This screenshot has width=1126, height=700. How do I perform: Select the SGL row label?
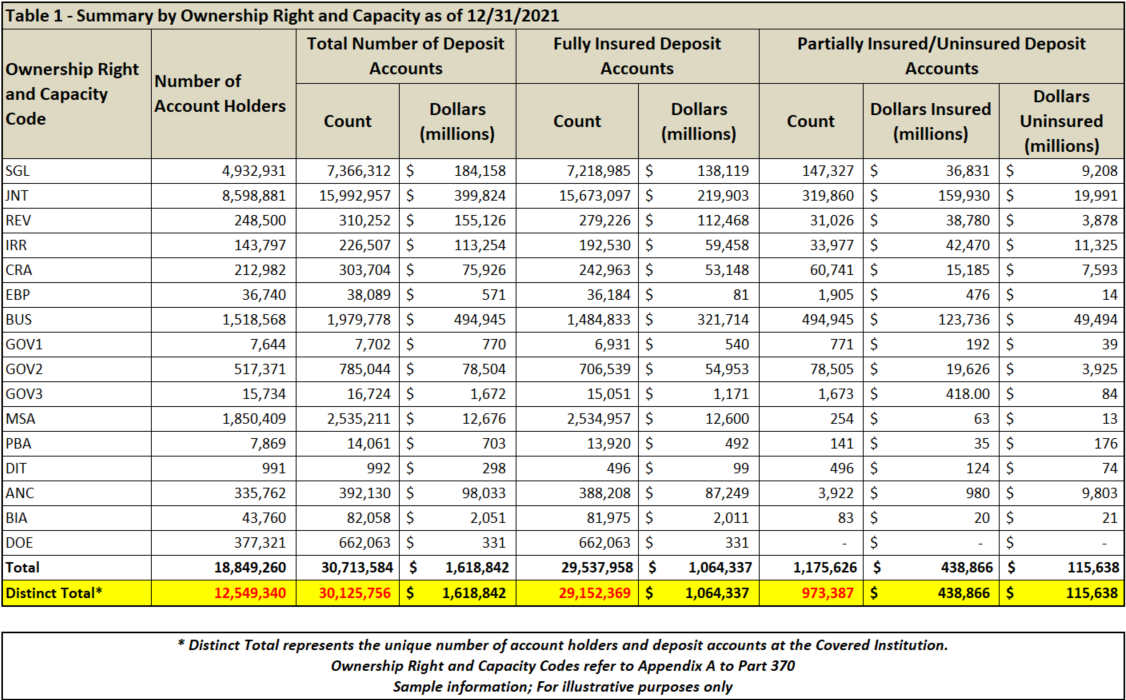point(19,171)
